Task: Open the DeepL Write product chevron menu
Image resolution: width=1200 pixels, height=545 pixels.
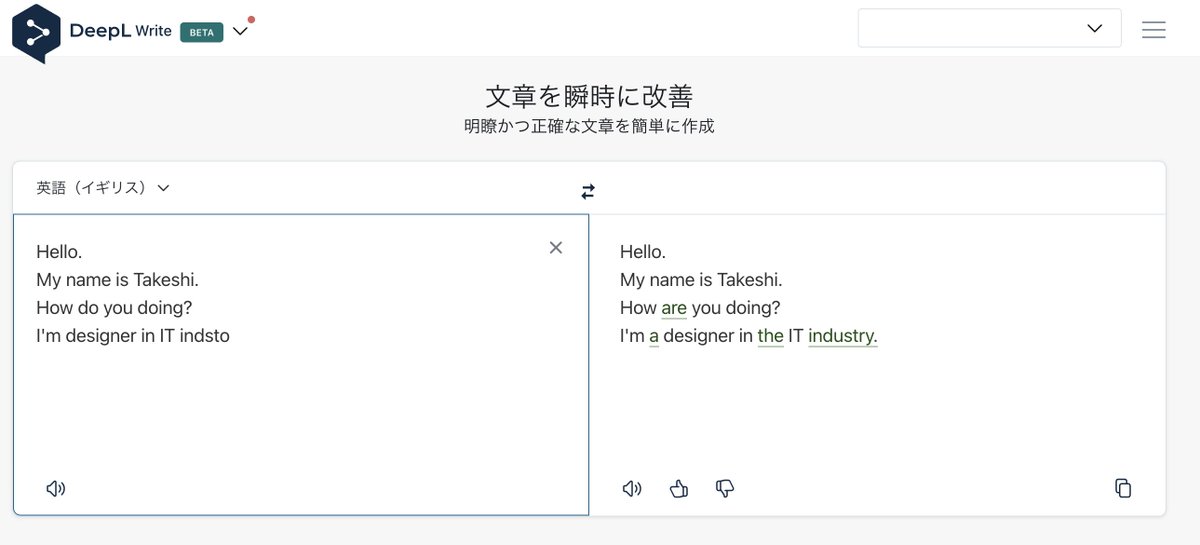Action: pyautogui.click(x=240, y=31)
